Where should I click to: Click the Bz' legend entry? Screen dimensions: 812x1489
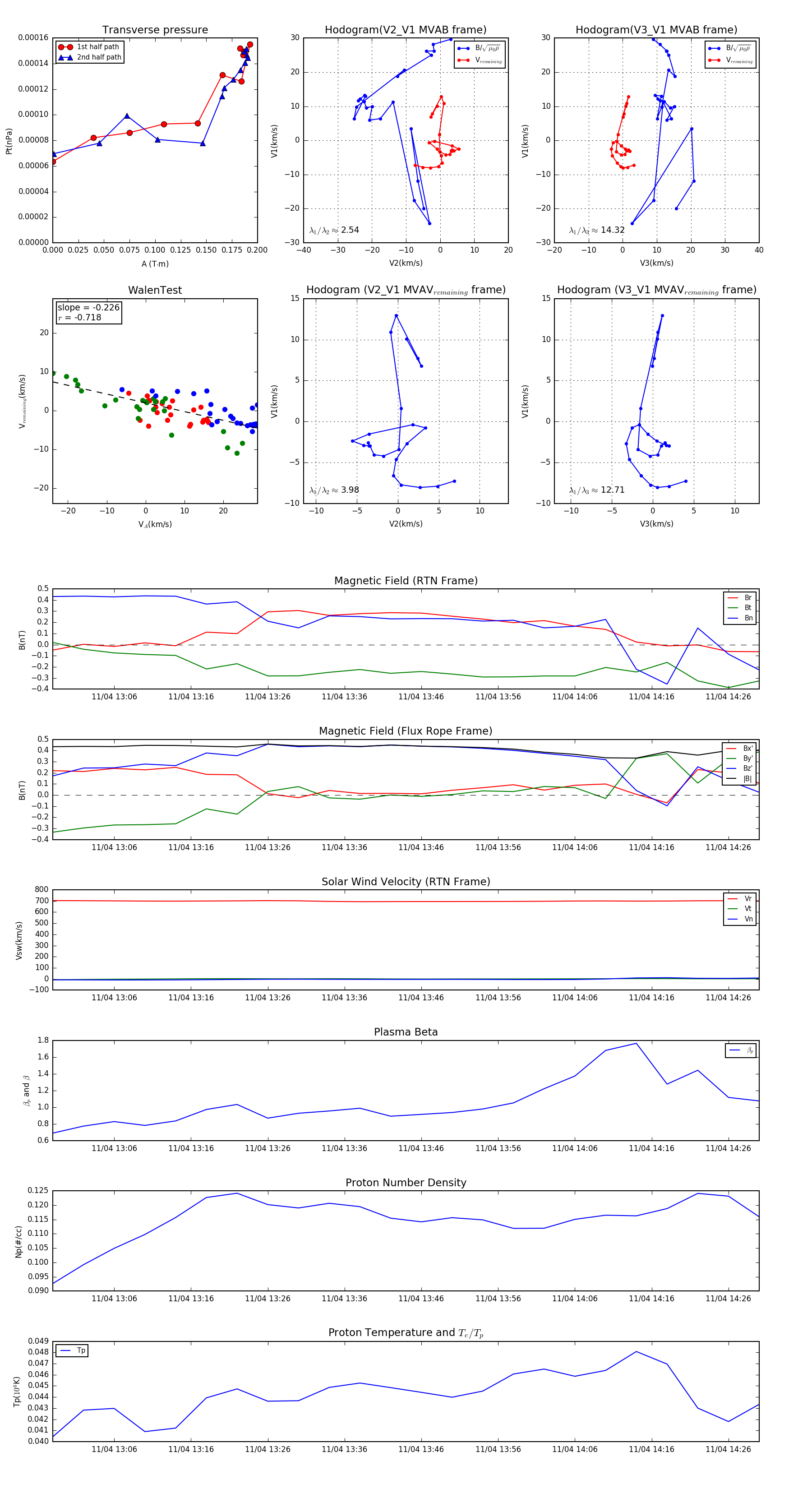(x=740, y=769)
